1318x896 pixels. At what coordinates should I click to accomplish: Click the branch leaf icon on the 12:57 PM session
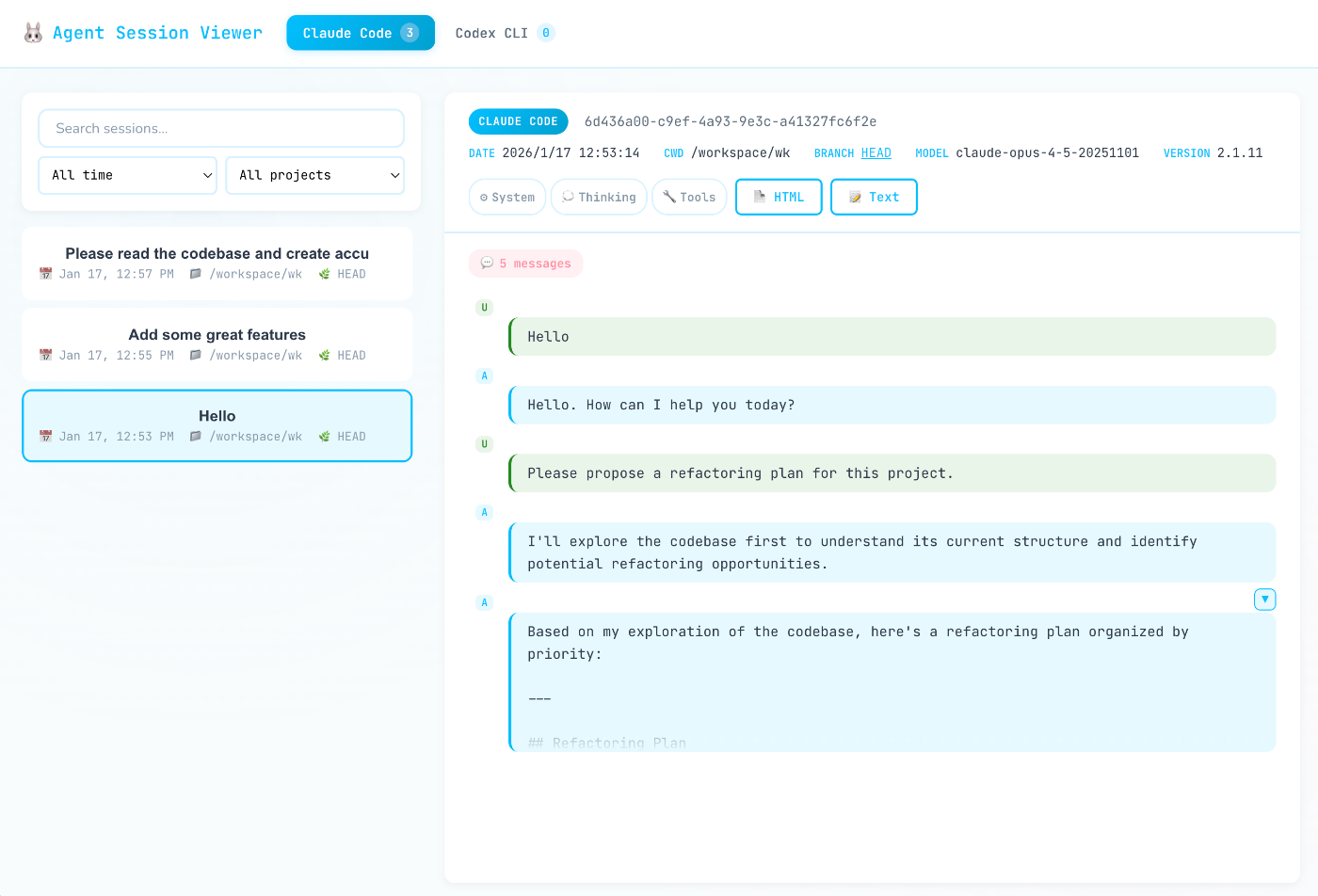click(x=325, y=274)
